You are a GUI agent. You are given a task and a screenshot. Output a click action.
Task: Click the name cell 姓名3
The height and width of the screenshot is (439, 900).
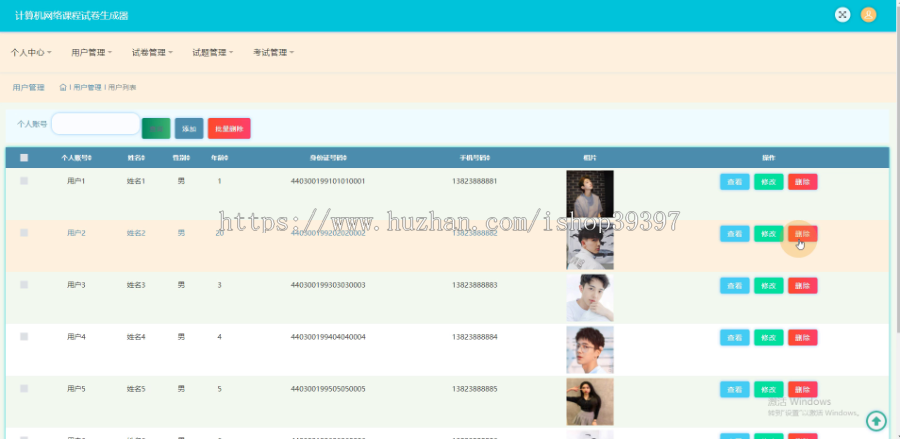coord(136,285)
